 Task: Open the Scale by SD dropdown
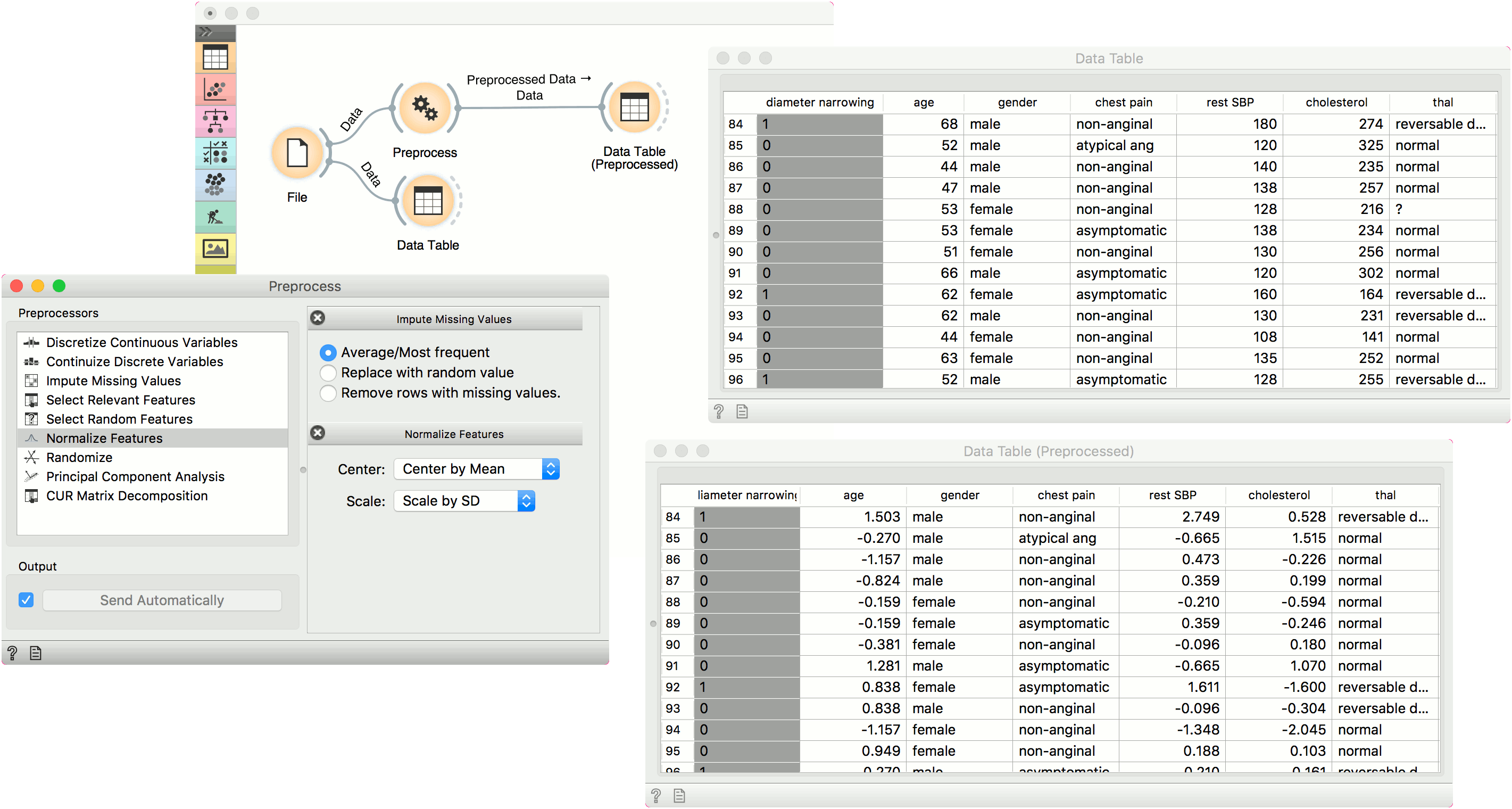pyautogui.click(x=464, y=501)
